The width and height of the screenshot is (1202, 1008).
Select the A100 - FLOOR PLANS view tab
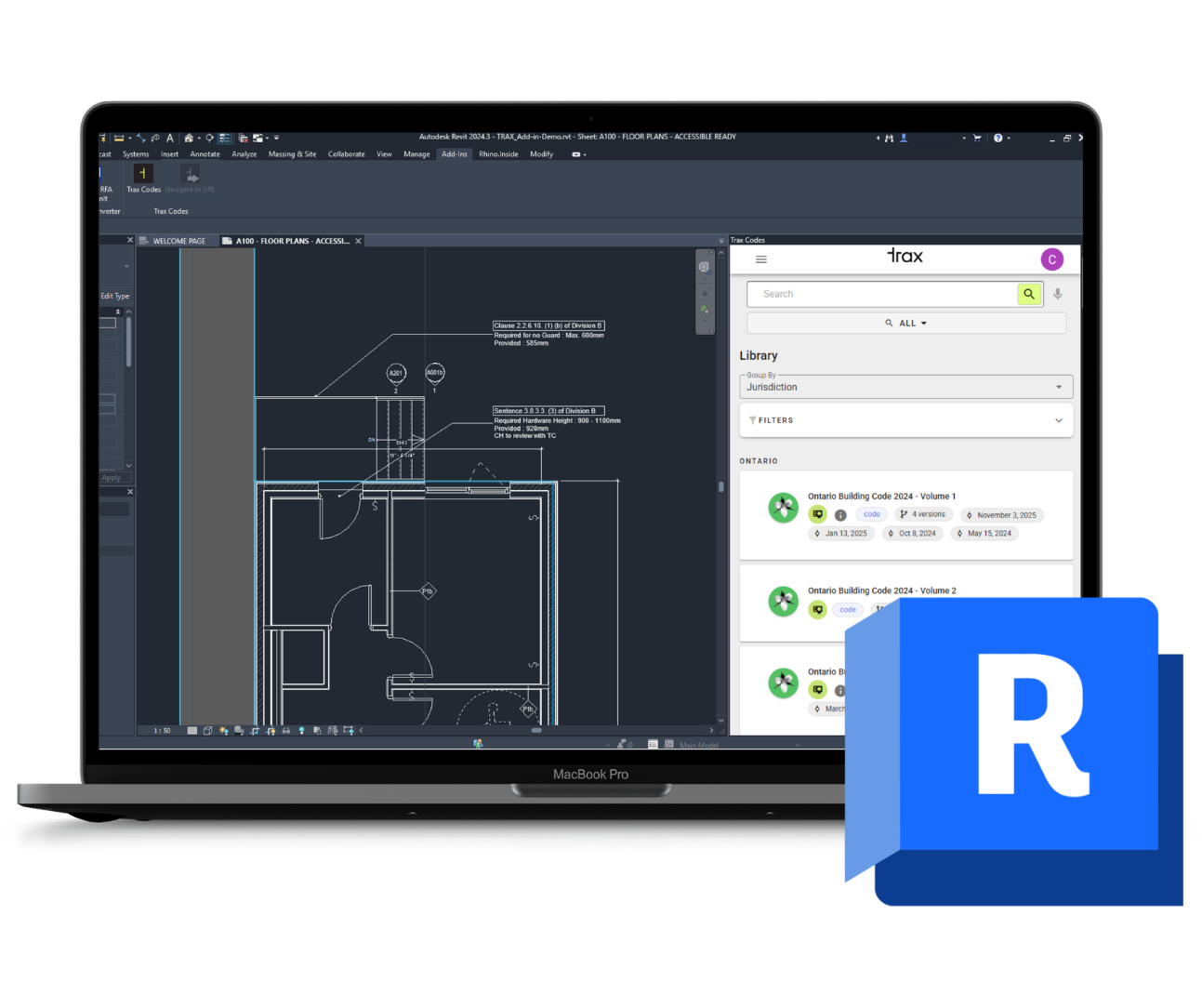click(x=292, y=241)
